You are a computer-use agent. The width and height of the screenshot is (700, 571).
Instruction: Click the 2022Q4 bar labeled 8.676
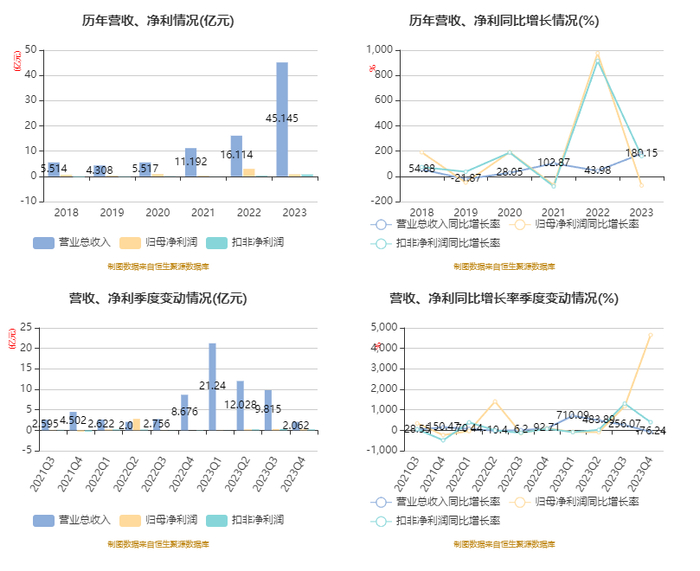point(184,413)
